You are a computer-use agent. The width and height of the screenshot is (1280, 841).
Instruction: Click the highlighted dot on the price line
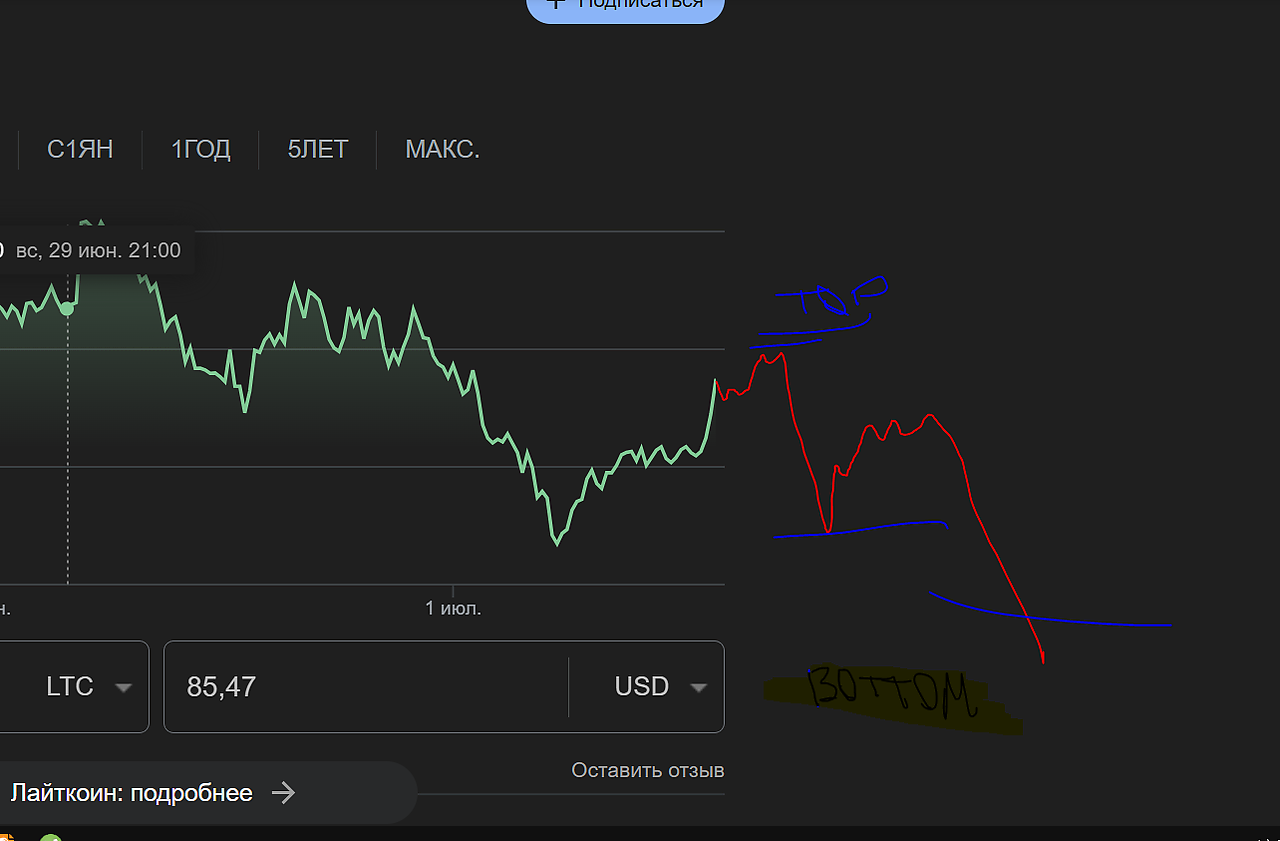pos(67,308)
